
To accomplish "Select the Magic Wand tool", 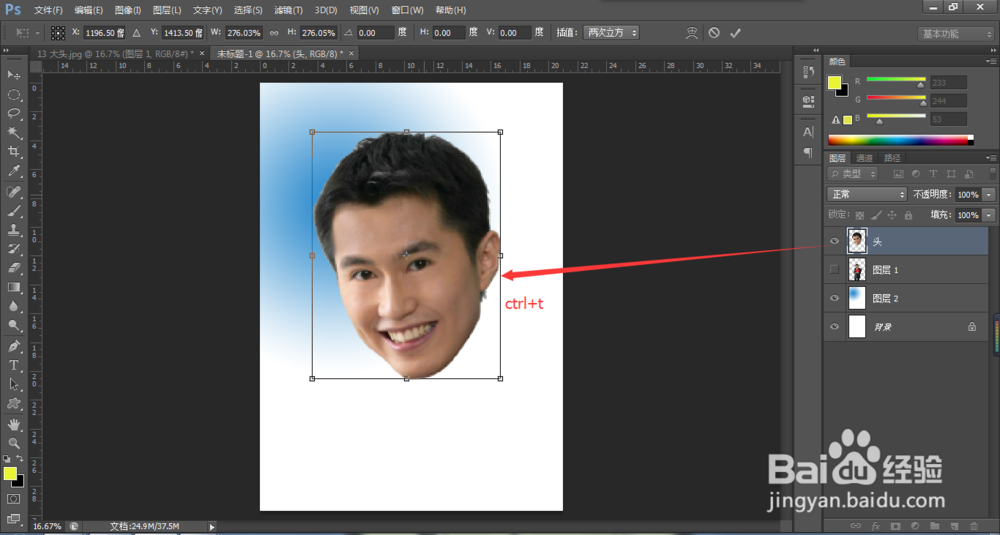I will (x=13, y=133).
